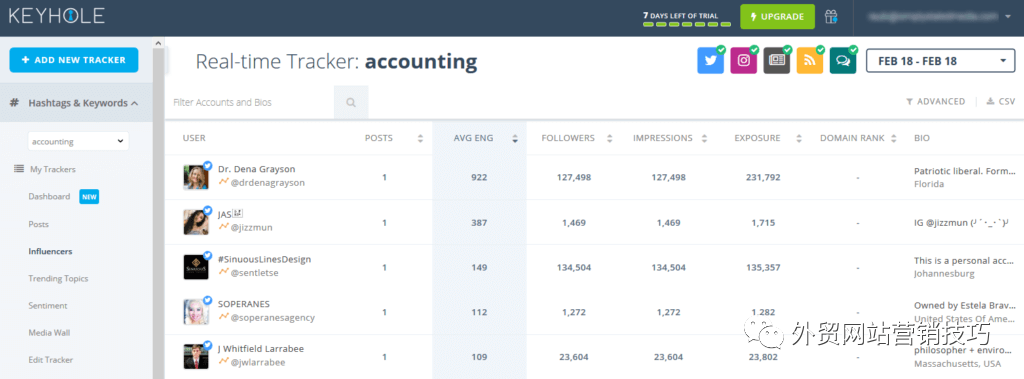This screenshot has height=379, width=1024.
Task: Toggle the RSS blogs source filter
Action: 810,61
